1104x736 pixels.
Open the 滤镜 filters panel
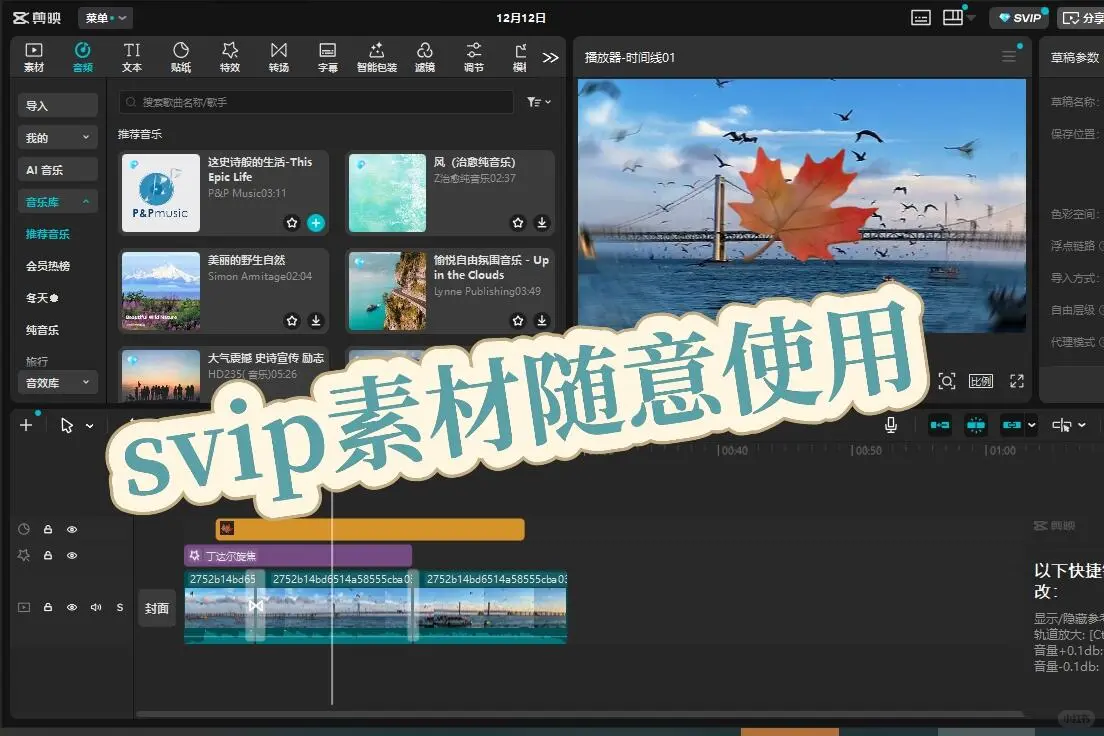pos(425,55)
